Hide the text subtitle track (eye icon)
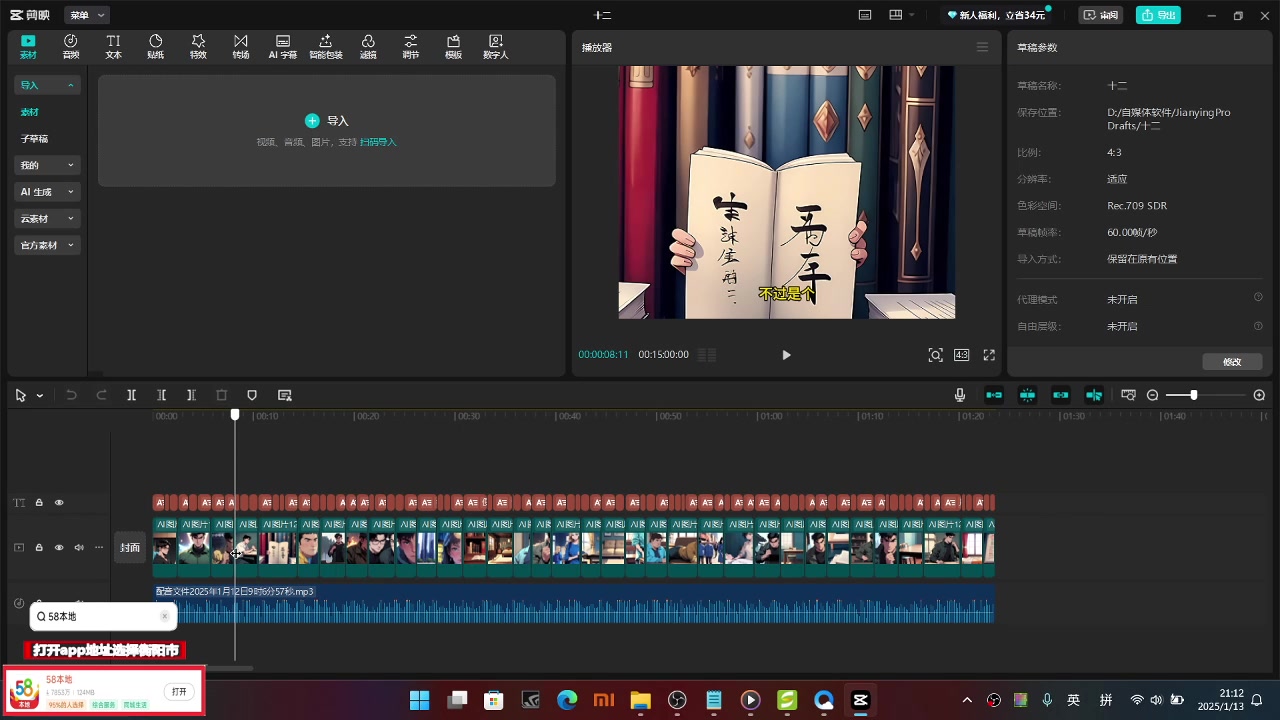The image size is (1280, 720). pyautogui.click(x=59, y=502)
